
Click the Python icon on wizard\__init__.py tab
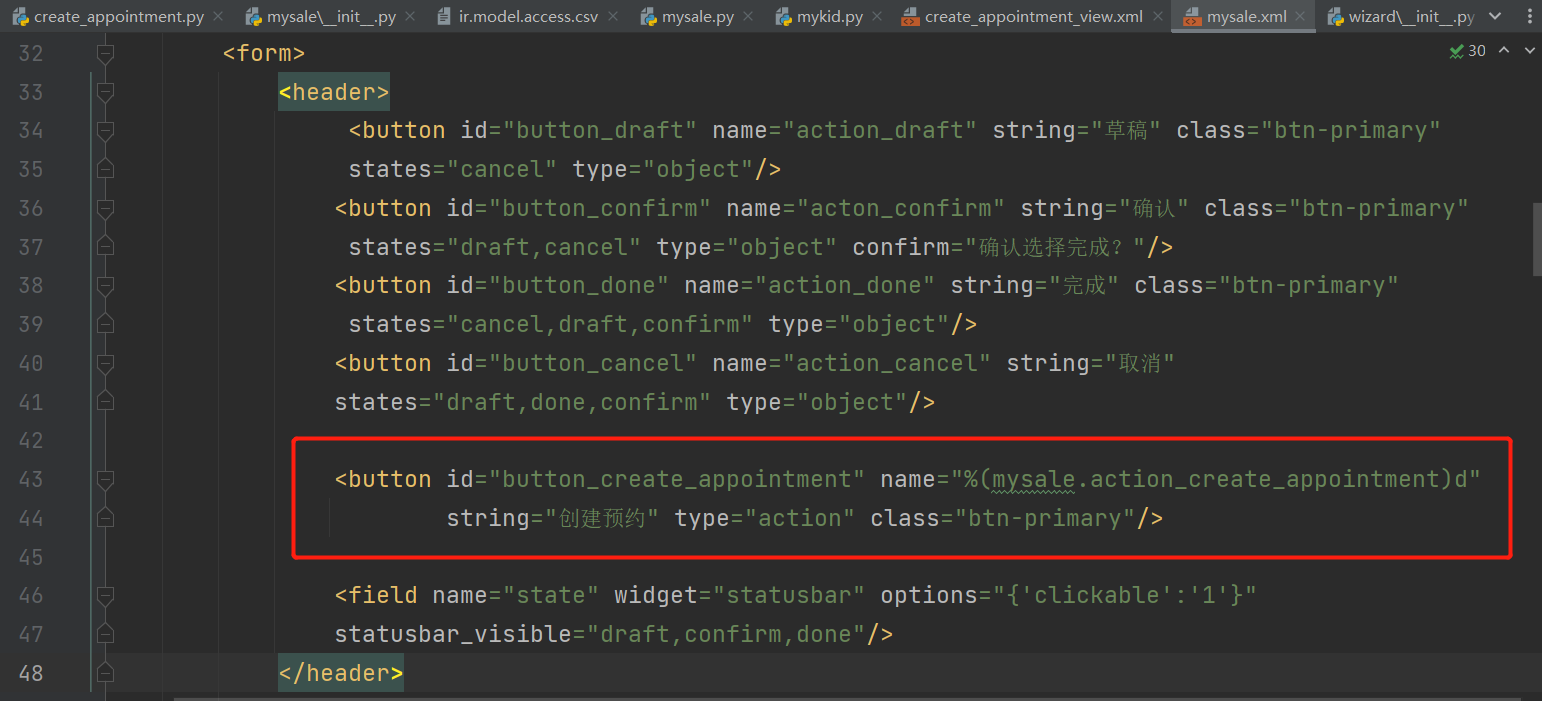coord(1337,16)
